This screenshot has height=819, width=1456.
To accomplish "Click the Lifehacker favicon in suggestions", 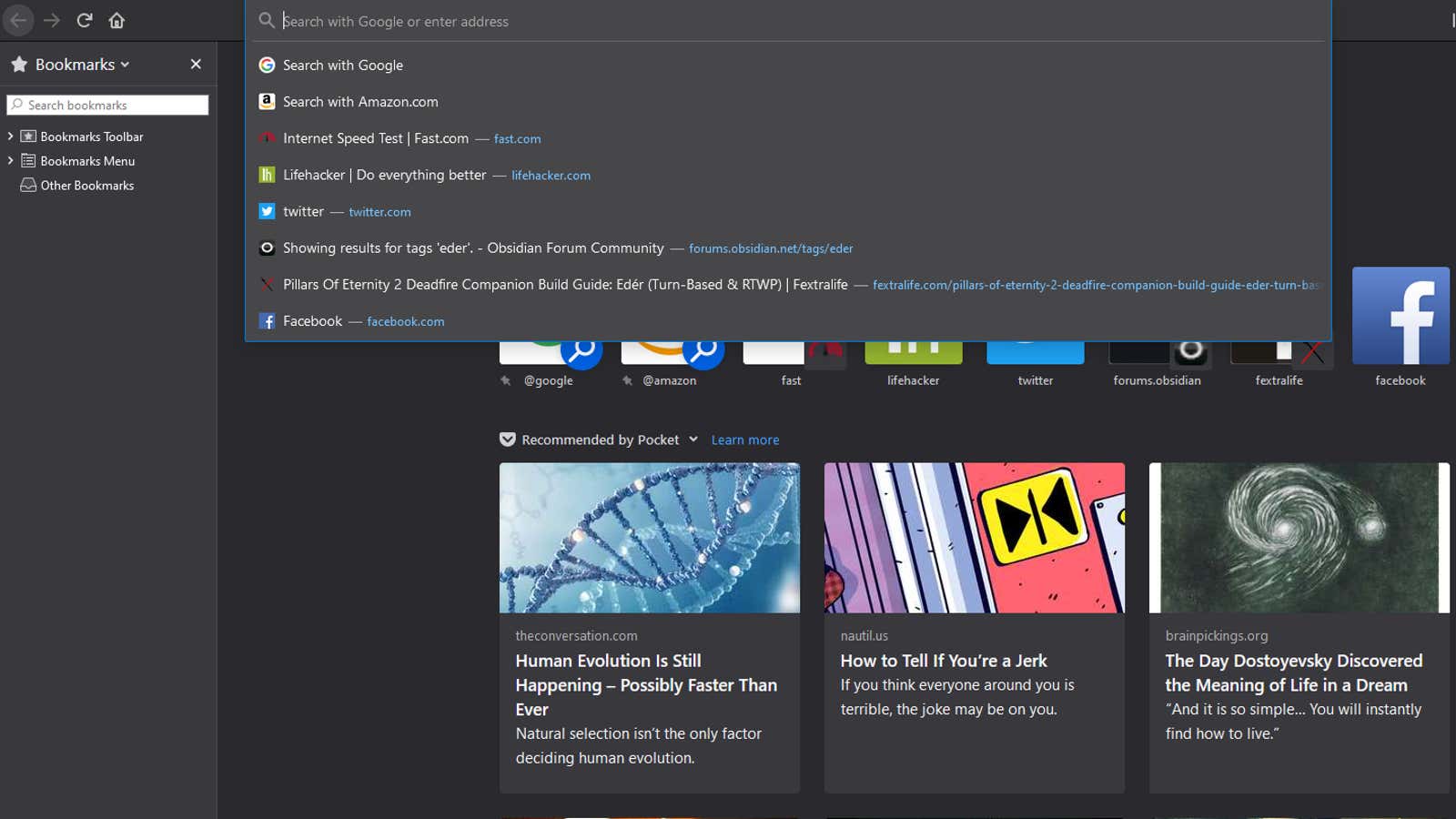I will click(x=267, y=175).
